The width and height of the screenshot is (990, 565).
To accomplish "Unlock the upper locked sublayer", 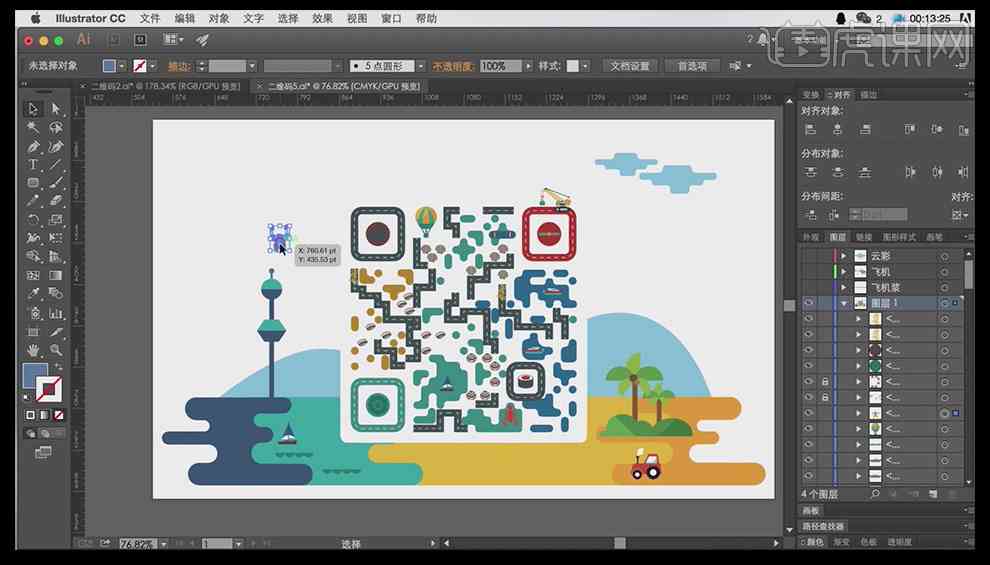I will [825, 382].
